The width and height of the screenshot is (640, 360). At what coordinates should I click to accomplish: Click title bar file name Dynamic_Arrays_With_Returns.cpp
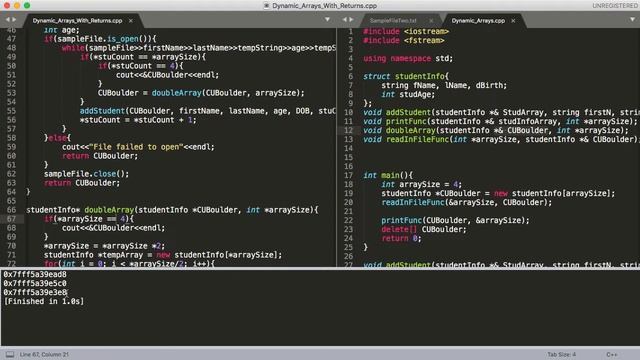point(324,6)
